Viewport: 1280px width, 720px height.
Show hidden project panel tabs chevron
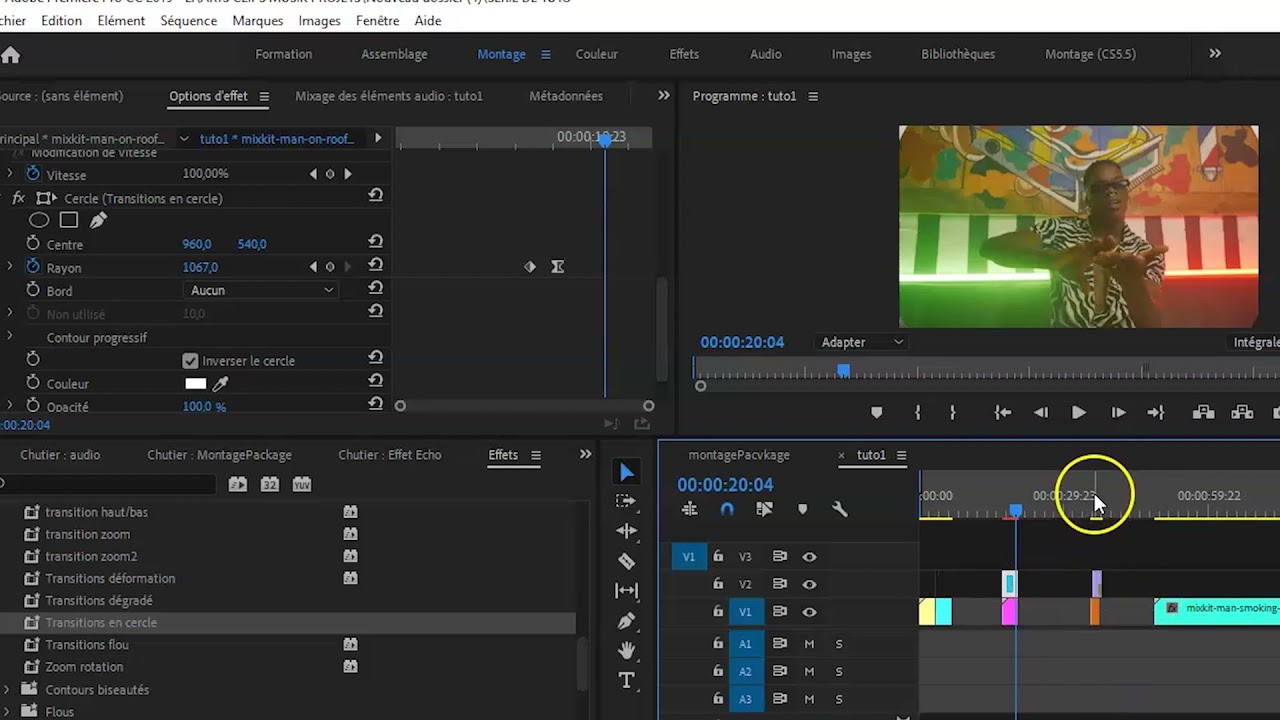click(585, 454)
